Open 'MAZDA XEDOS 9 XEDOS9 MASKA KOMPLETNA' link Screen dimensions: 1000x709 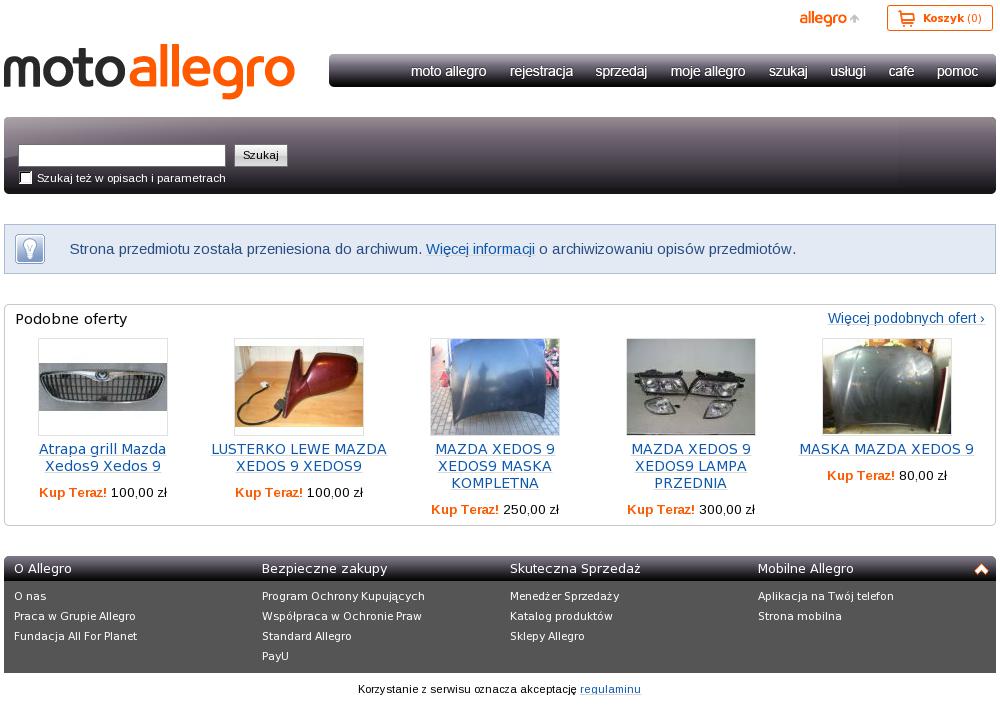(495, 466)
